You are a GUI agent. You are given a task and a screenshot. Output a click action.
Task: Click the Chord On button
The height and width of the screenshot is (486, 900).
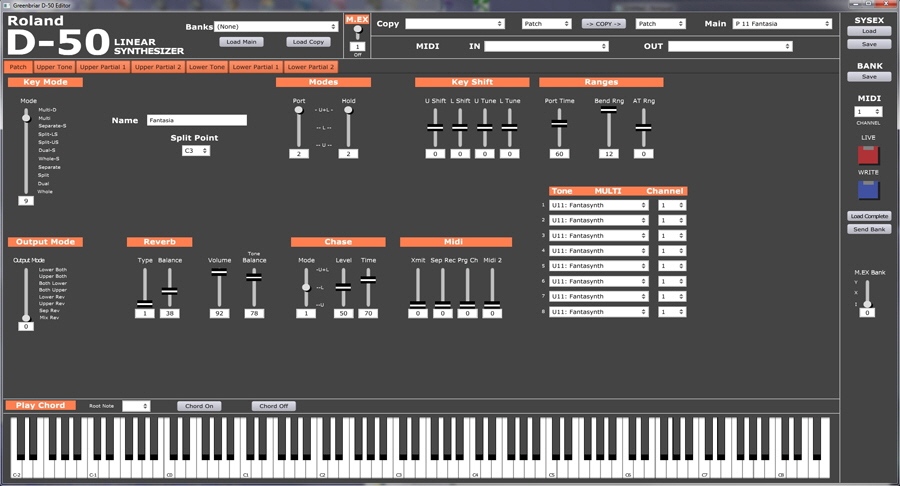pyautogui.click(x=199, y=406)
